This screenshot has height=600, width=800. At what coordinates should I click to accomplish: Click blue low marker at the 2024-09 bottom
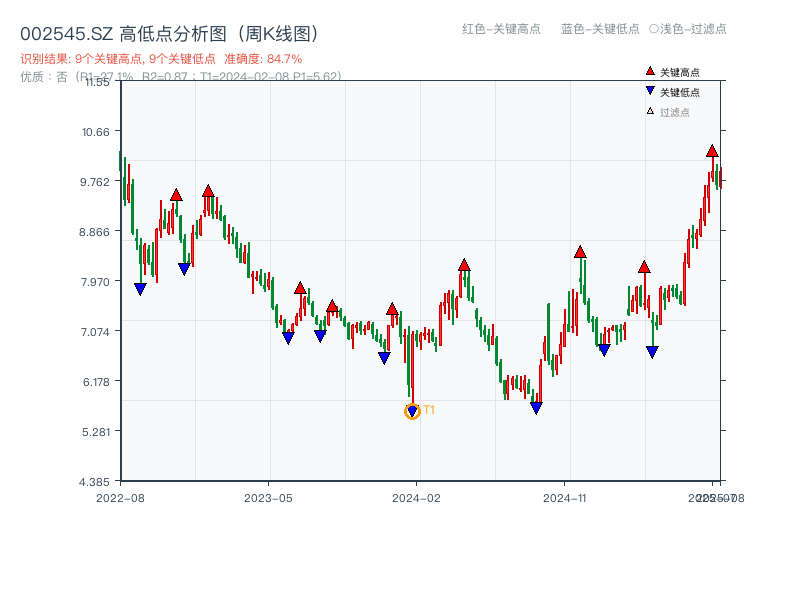coord(536,408)
